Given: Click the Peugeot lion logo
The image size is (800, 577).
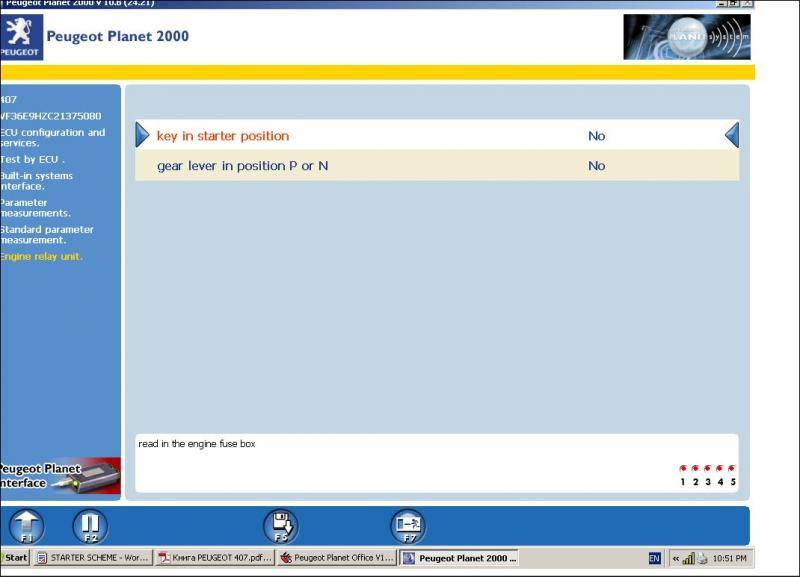Looking at the screenshot, I should pos(21,37).
